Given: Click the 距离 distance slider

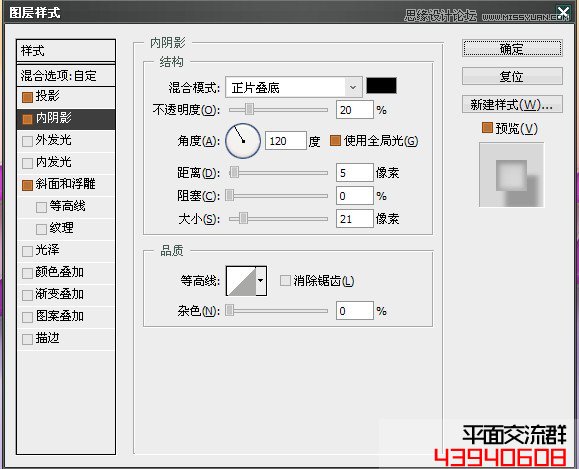Looking at the screenshot, I should pyautogui.click(x=278, y=172).
